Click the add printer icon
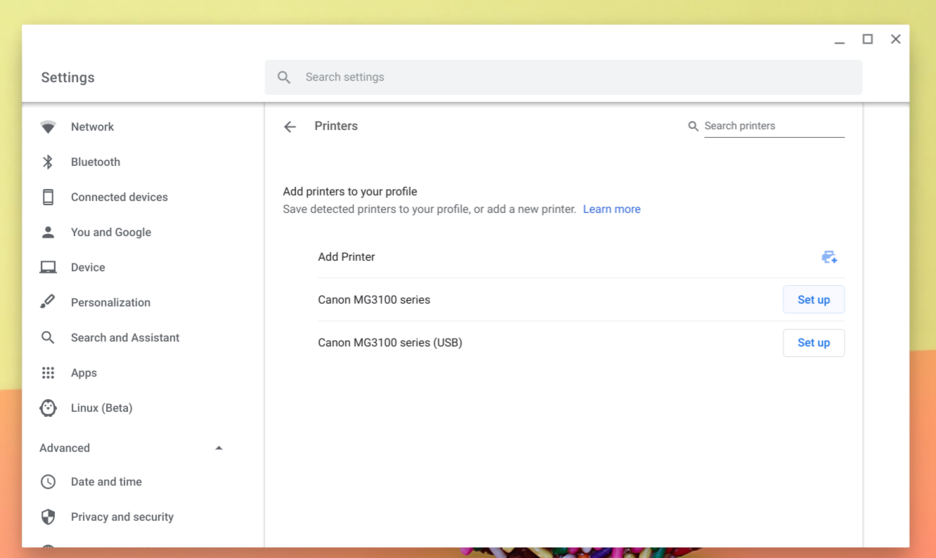 (829, 257)
